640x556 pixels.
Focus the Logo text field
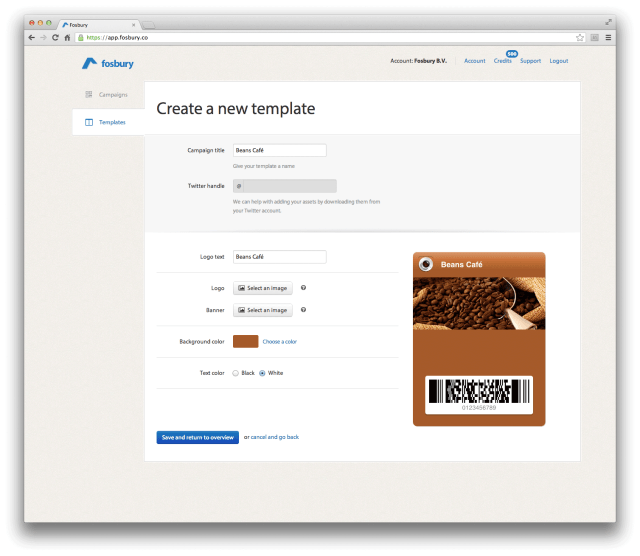pos(280,257)
